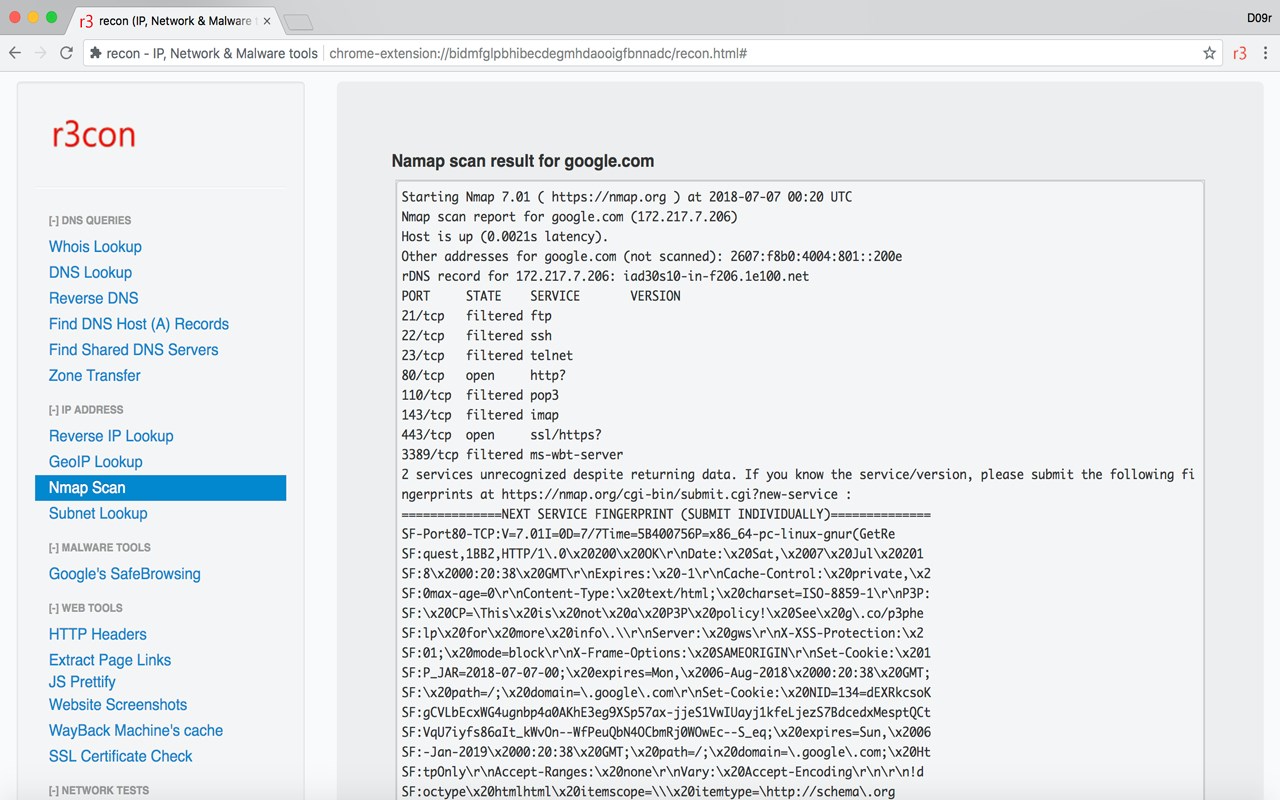
Task: Select the highlighted Nmap Scan item
Action: (x=160, y=488)
